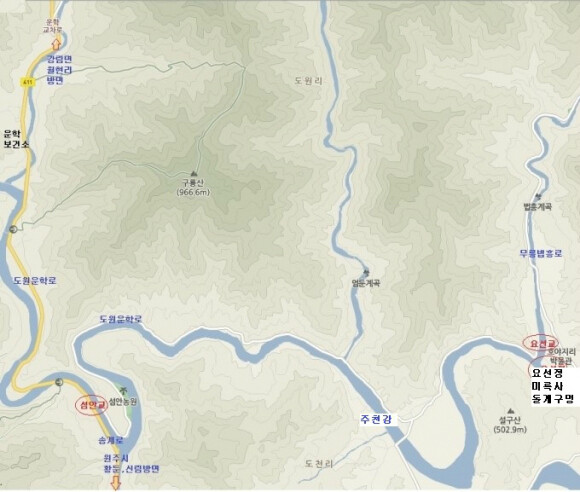Click the circular marker on road below 운학보건소
This screenshot has width=580, height=492.
coord(13,229)
